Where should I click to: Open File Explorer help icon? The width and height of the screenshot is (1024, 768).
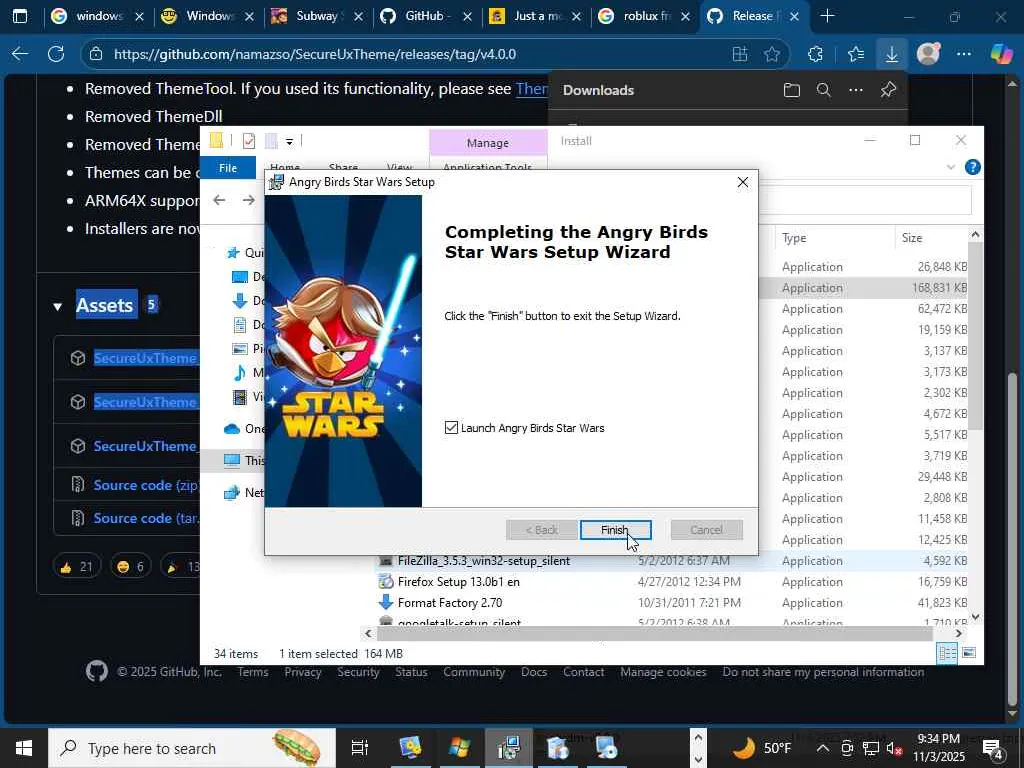tap(972, 168)
